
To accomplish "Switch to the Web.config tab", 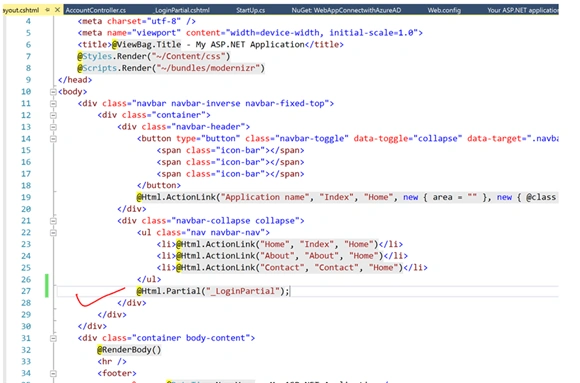I will 444,10.
